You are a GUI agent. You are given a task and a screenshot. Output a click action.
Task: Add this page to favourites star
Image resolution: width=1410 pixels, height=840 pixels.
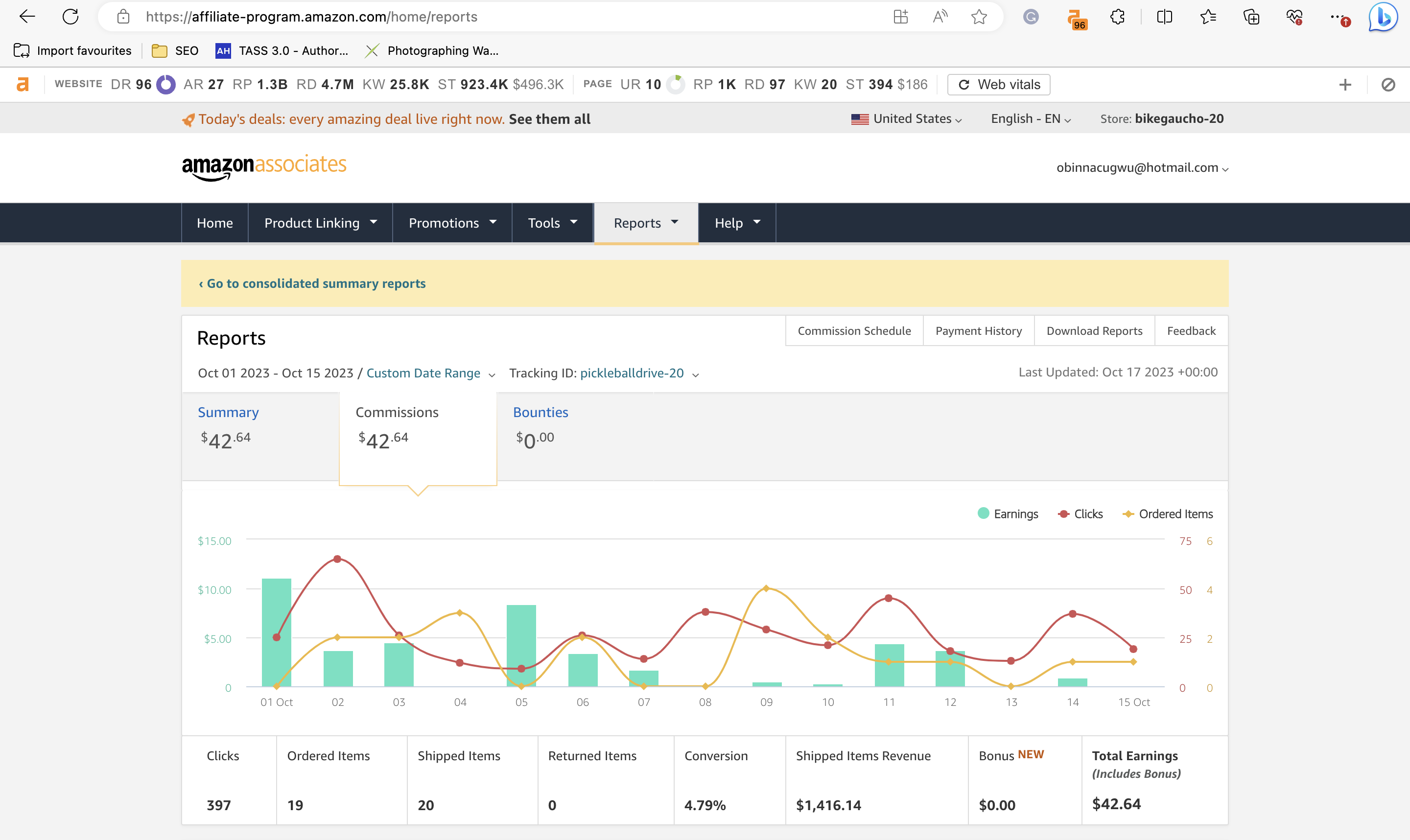tap(979, 17)
